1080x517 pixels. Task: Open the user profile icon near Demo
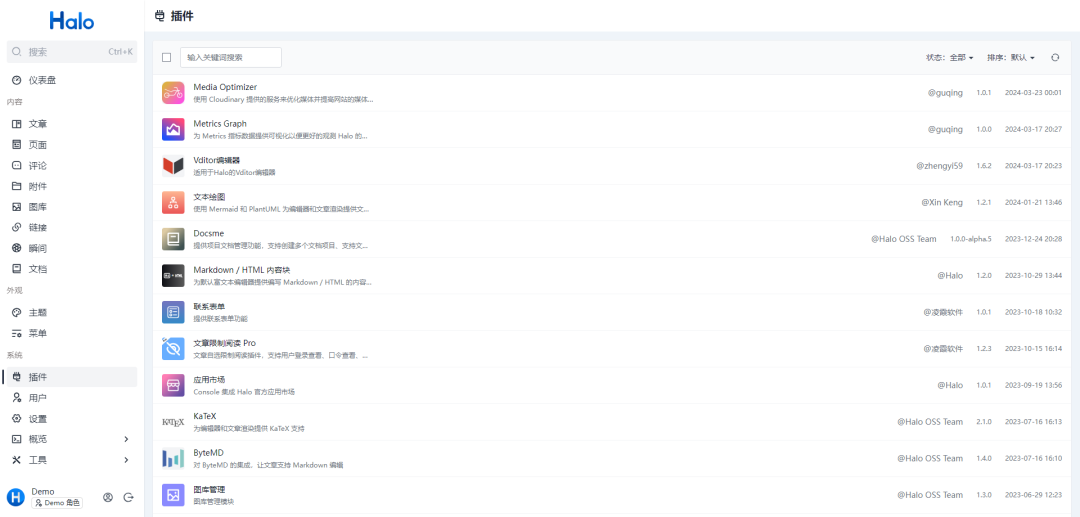108,498
